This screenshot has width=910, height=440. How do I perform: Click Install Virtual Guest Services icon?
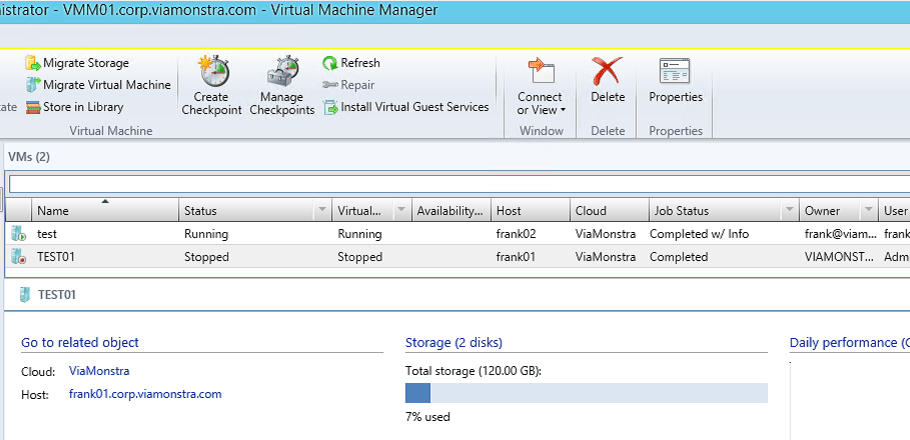pyautogui.click(x=330, y=107)
